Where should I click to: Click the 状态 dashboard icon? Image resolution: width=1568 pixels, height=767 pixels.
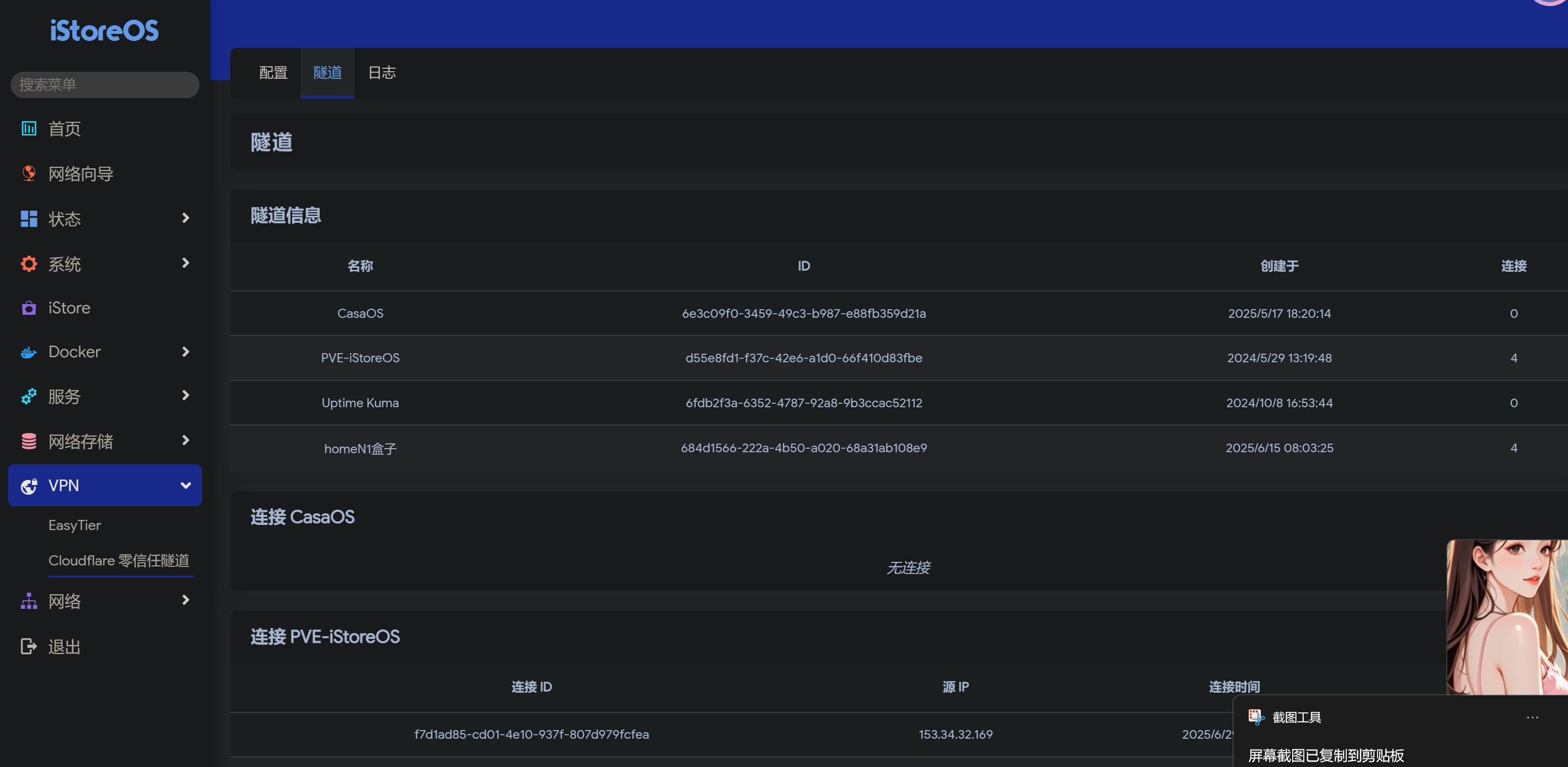pos(29,219)
